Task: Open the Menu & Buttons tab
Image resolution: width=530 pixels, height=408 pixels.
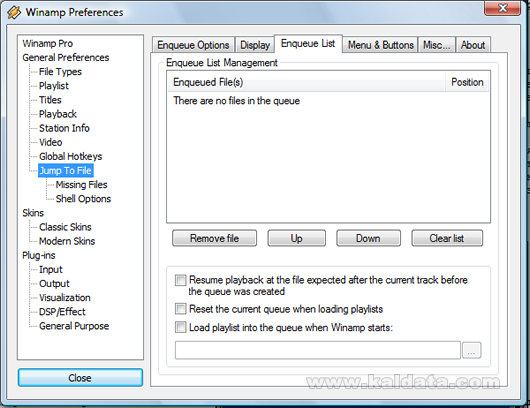Action: pos(381,45)
